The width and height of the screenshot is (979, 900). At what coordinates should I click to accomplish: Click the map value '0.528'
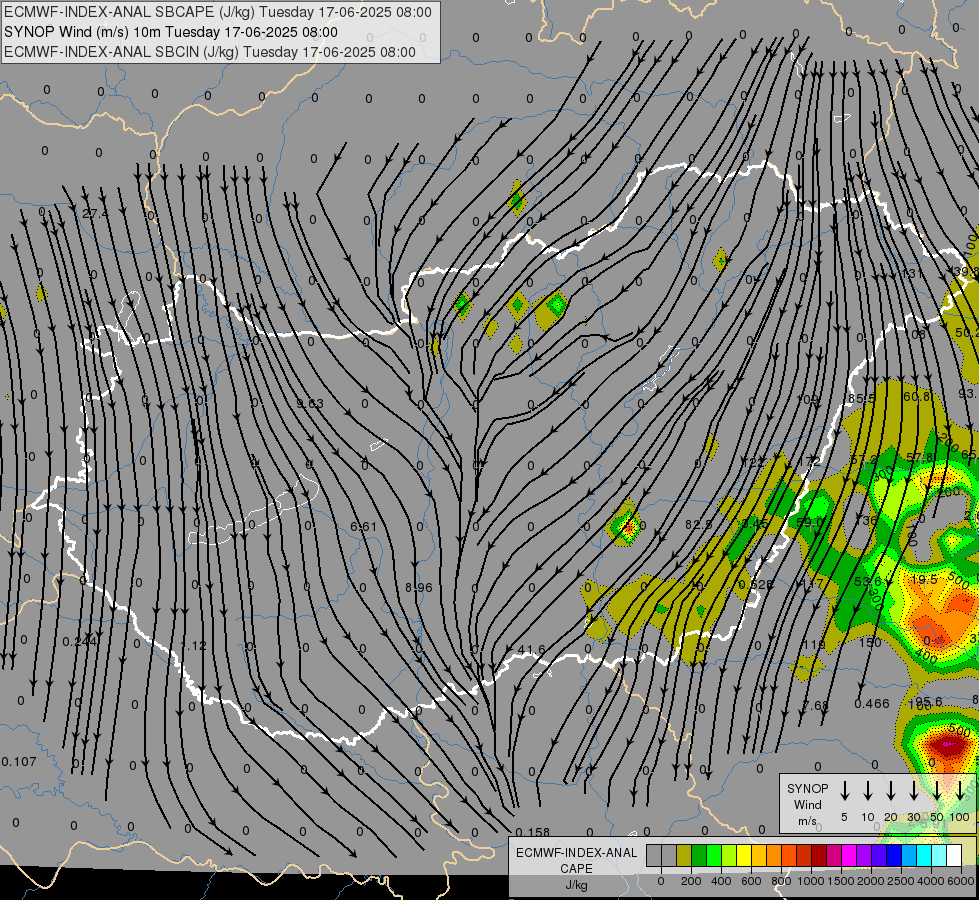coord(756,585)
